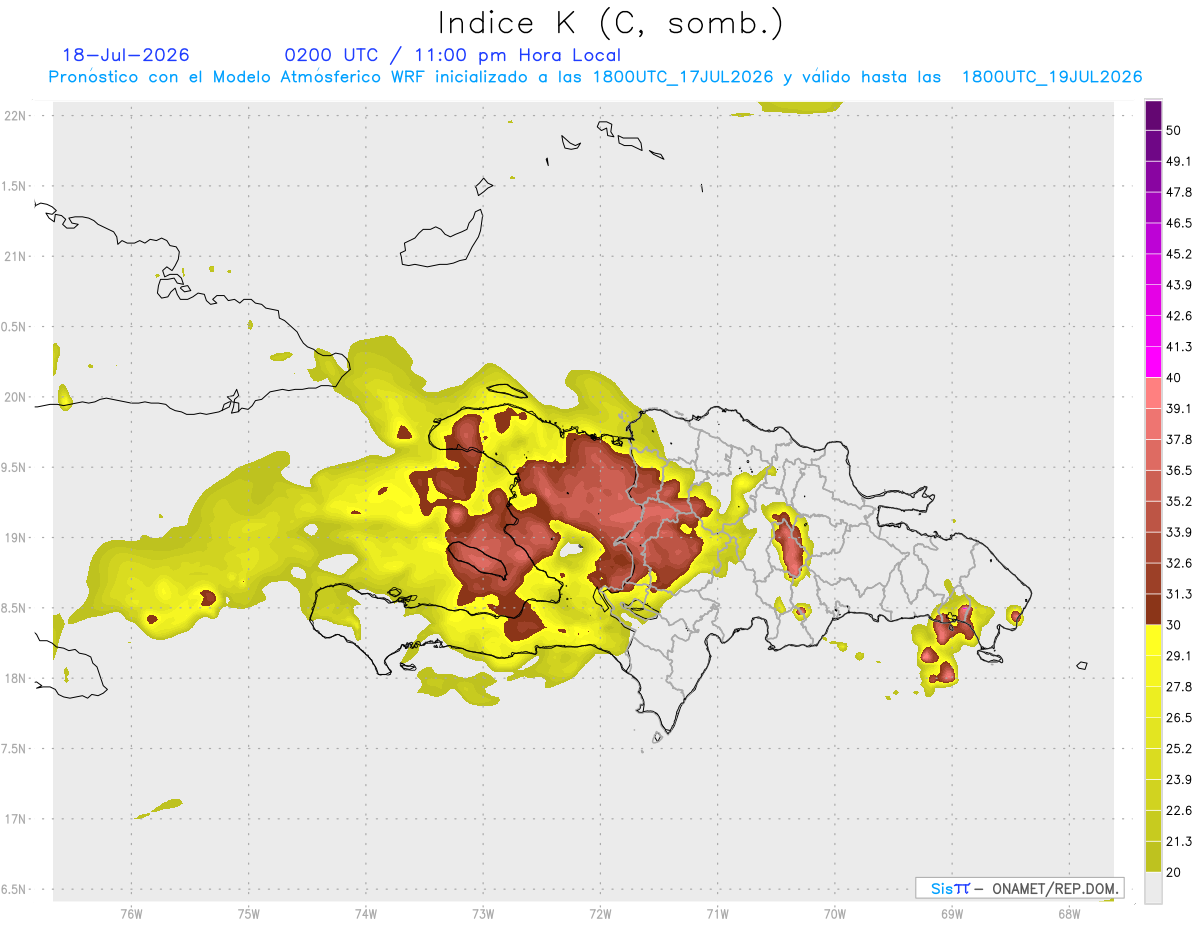The image size is (1200, 927).
Task: Click the colorbar value 41.3
Action: coord(1179,347)
